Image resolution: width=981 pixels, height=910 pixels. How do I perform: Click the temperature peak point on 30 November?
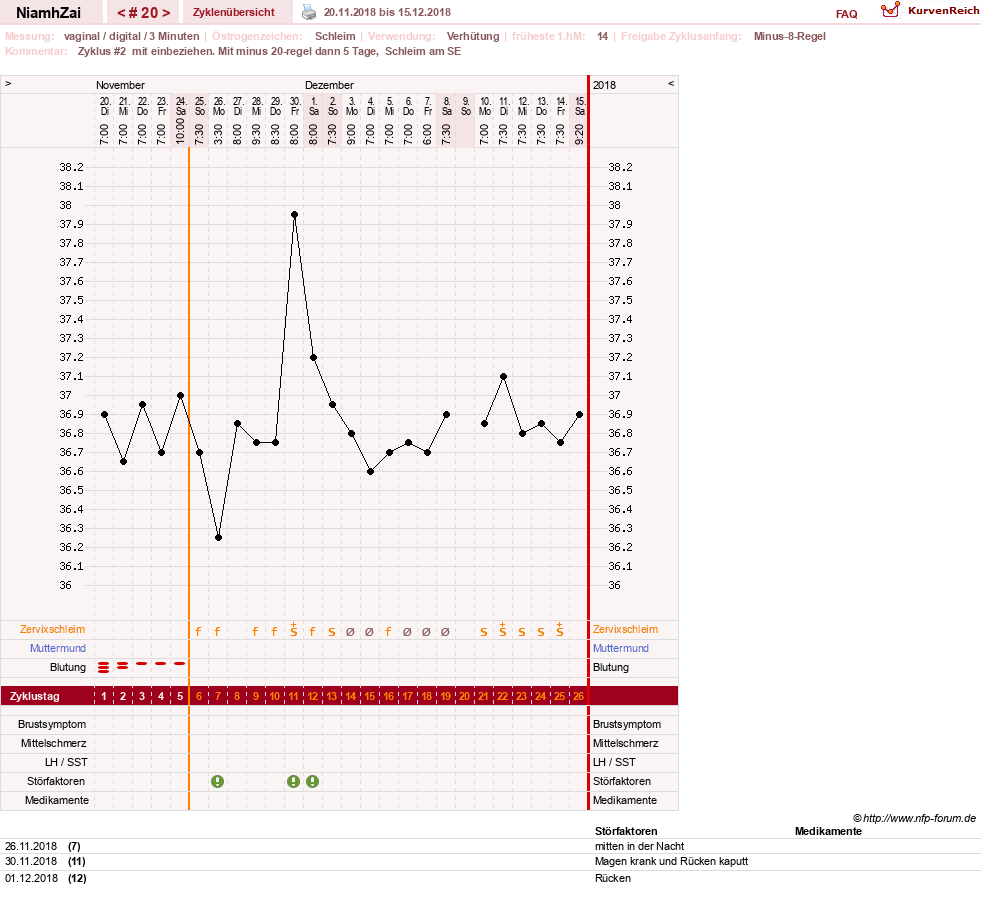(x=294, y=215)
